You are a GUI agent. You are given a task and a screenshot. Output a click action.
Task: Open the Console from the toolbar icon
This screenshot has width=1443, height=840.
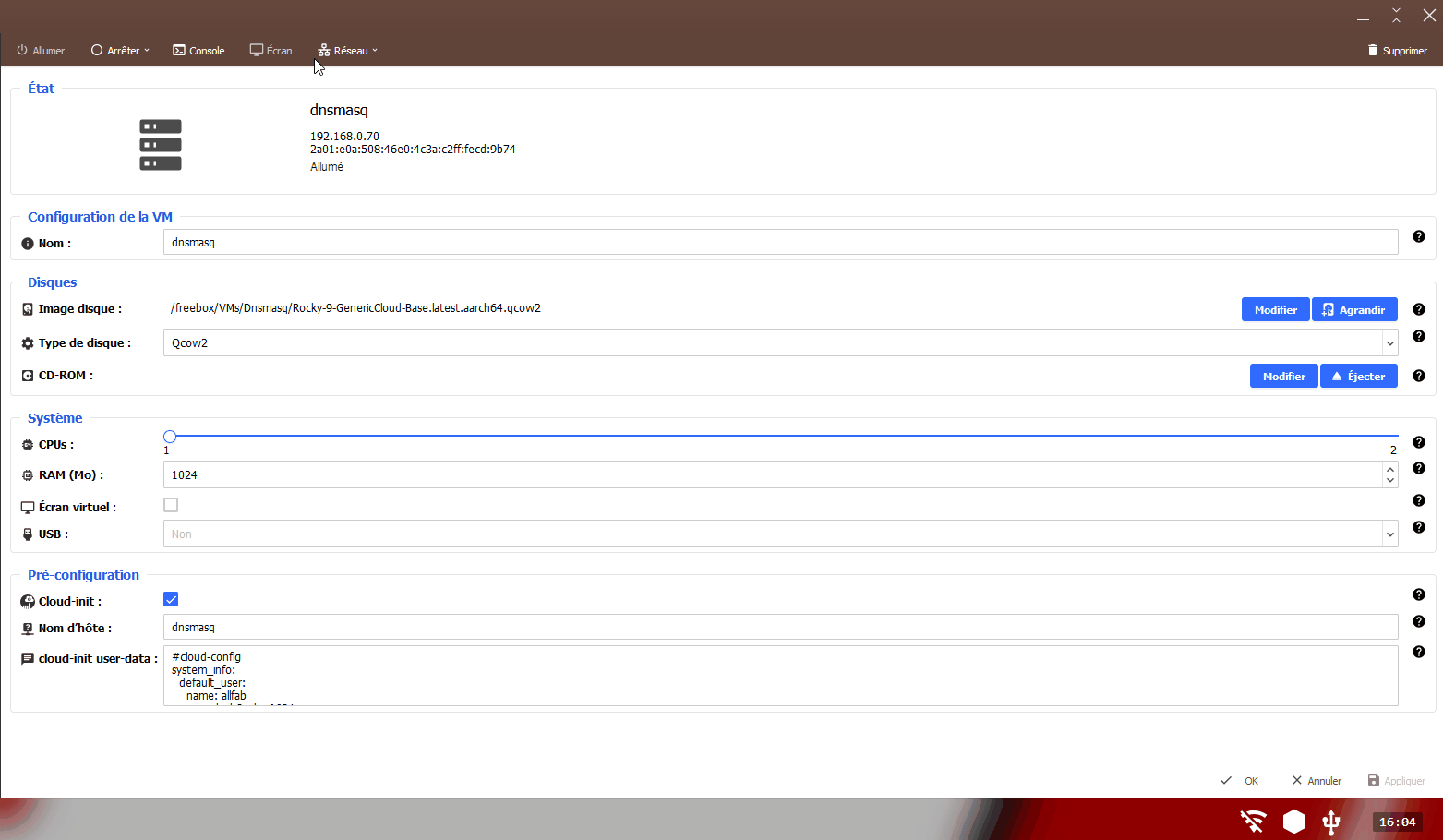(177, 50)
